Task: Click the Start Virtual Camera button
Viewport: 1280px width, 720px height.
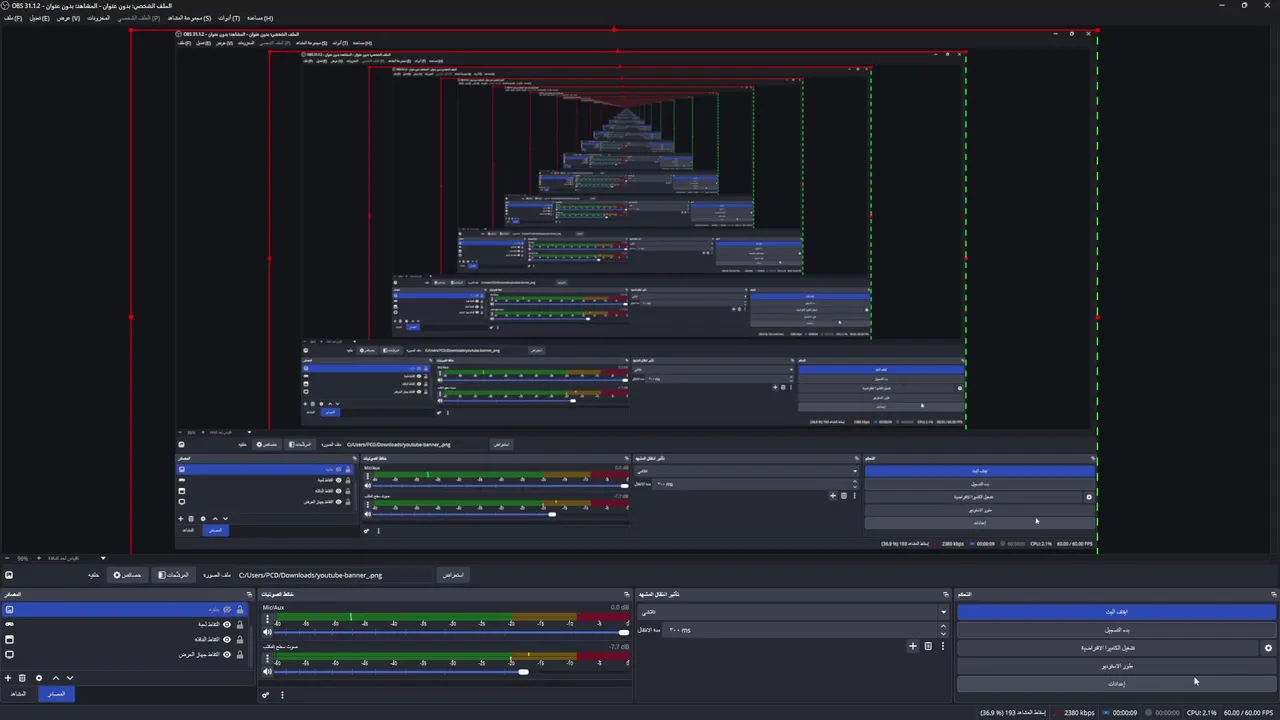Action: (1107, 648)
